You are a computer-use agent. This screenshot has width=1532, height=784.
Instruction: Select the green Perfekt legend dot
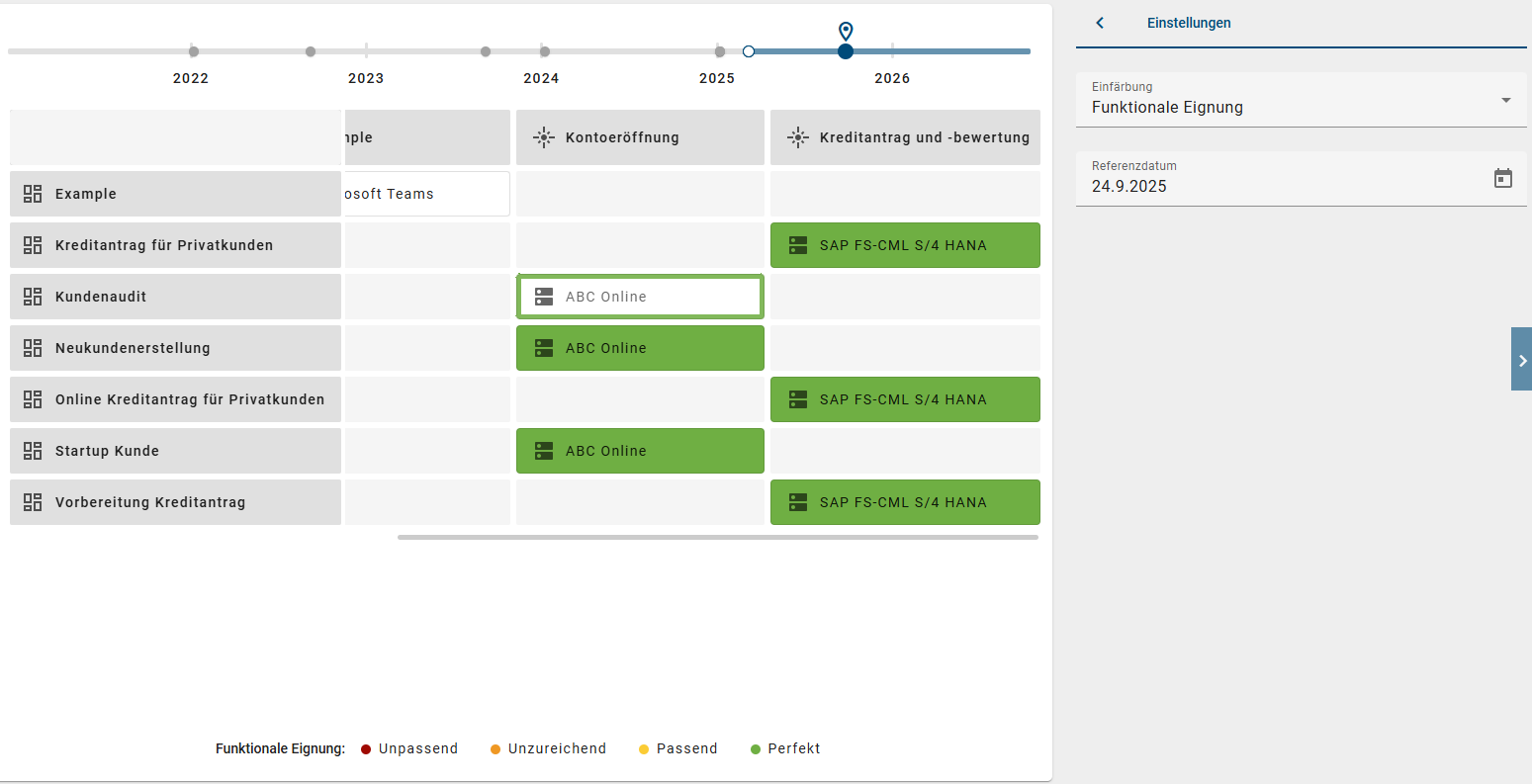[757, 748]
